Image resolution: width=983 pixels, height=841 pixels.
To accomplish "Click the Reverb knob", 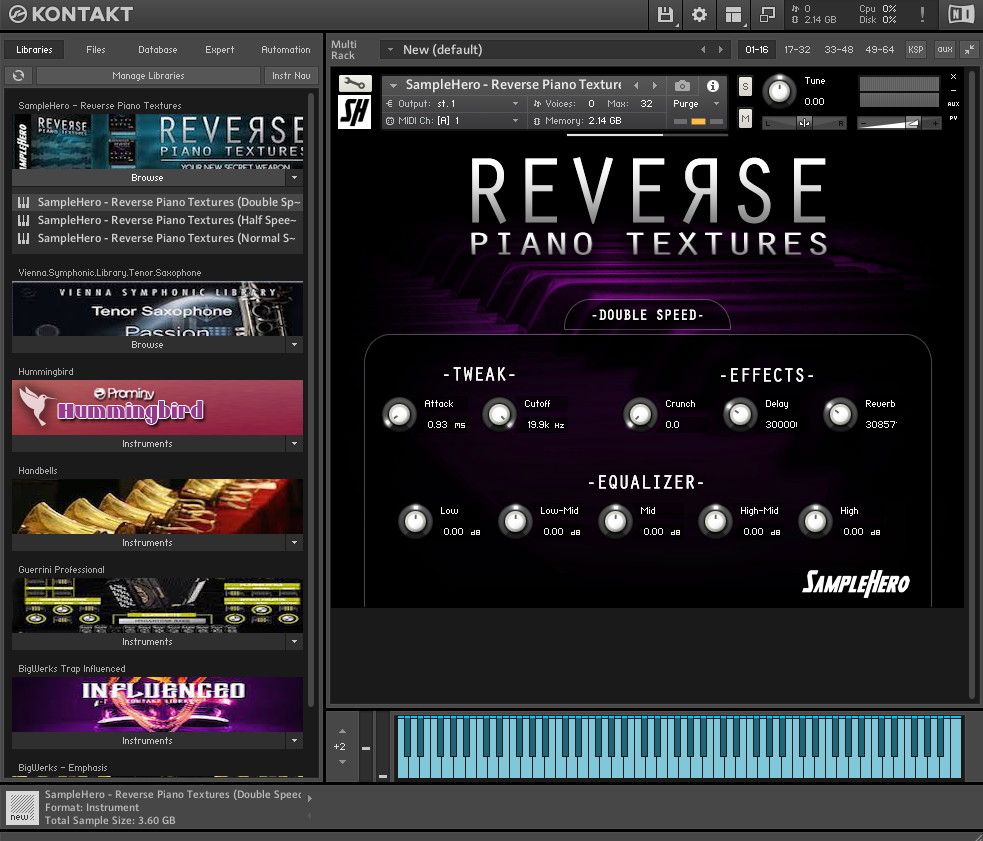I will click(x=840, y=415).
